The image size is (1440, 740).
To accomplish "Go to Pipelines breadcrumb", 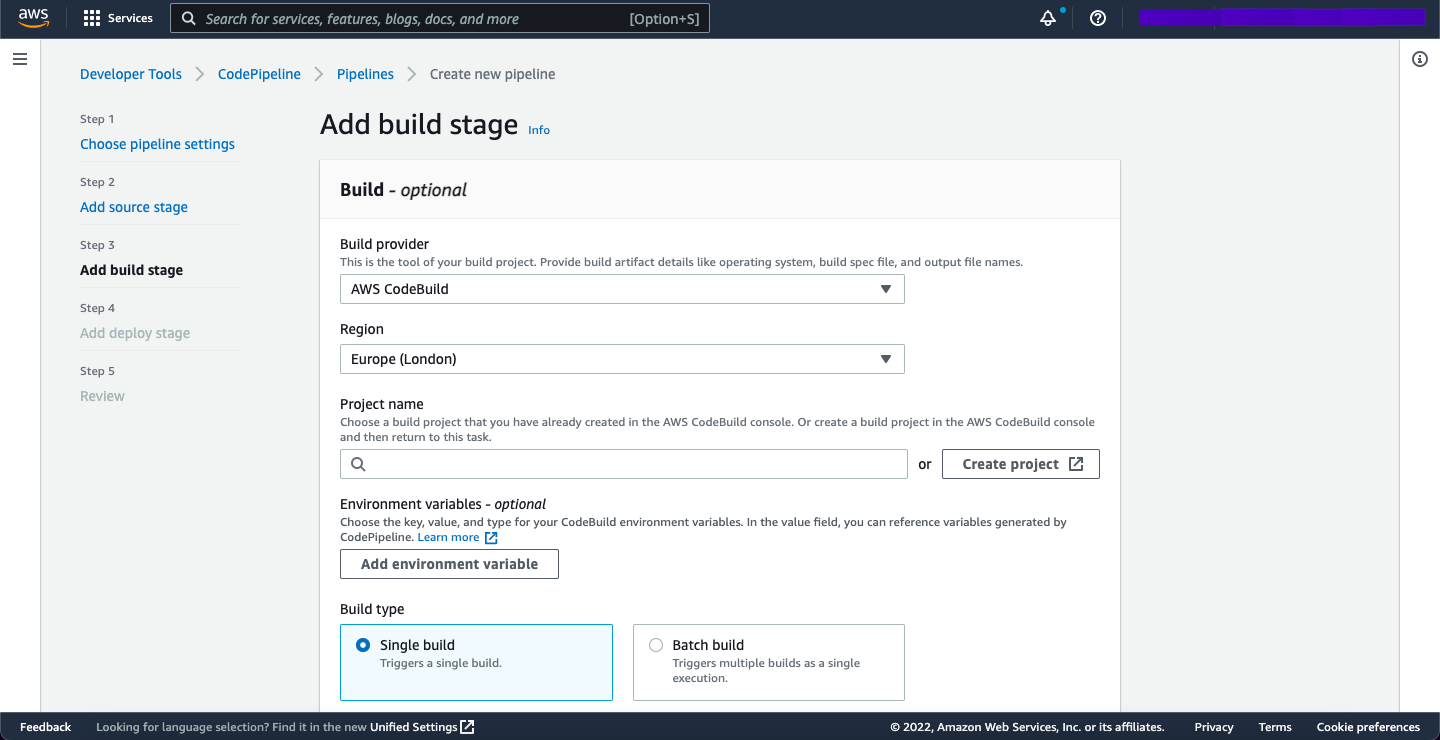I will (365, 74).
